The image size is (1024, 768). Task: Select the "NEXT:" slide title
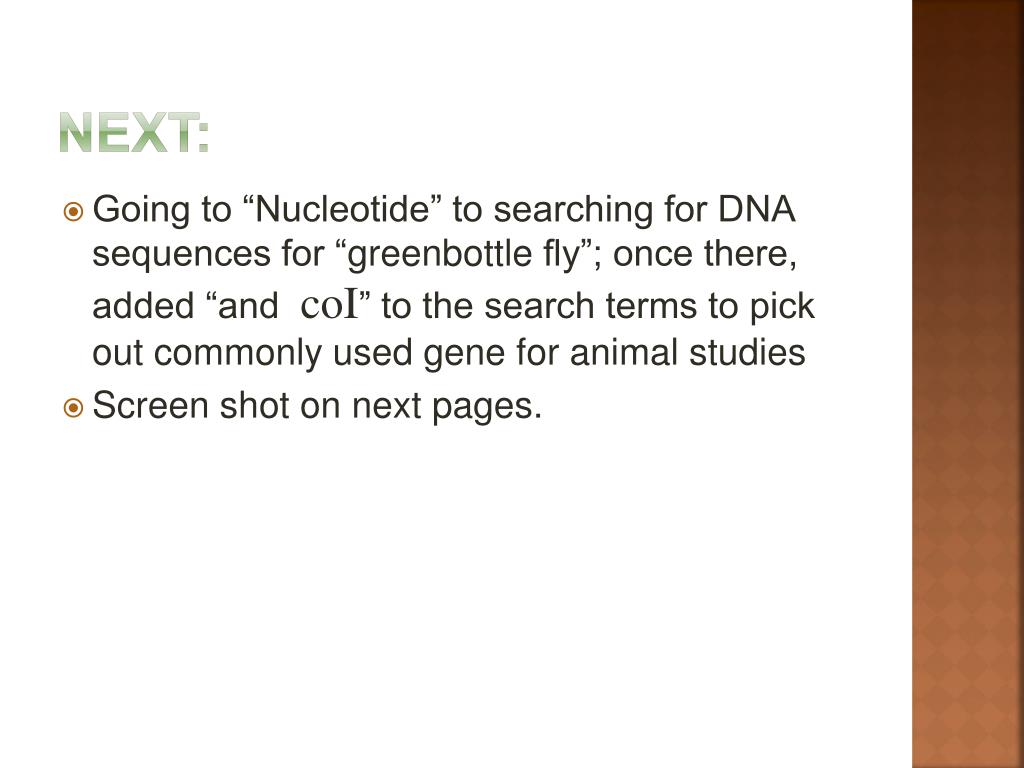(134, 133)
